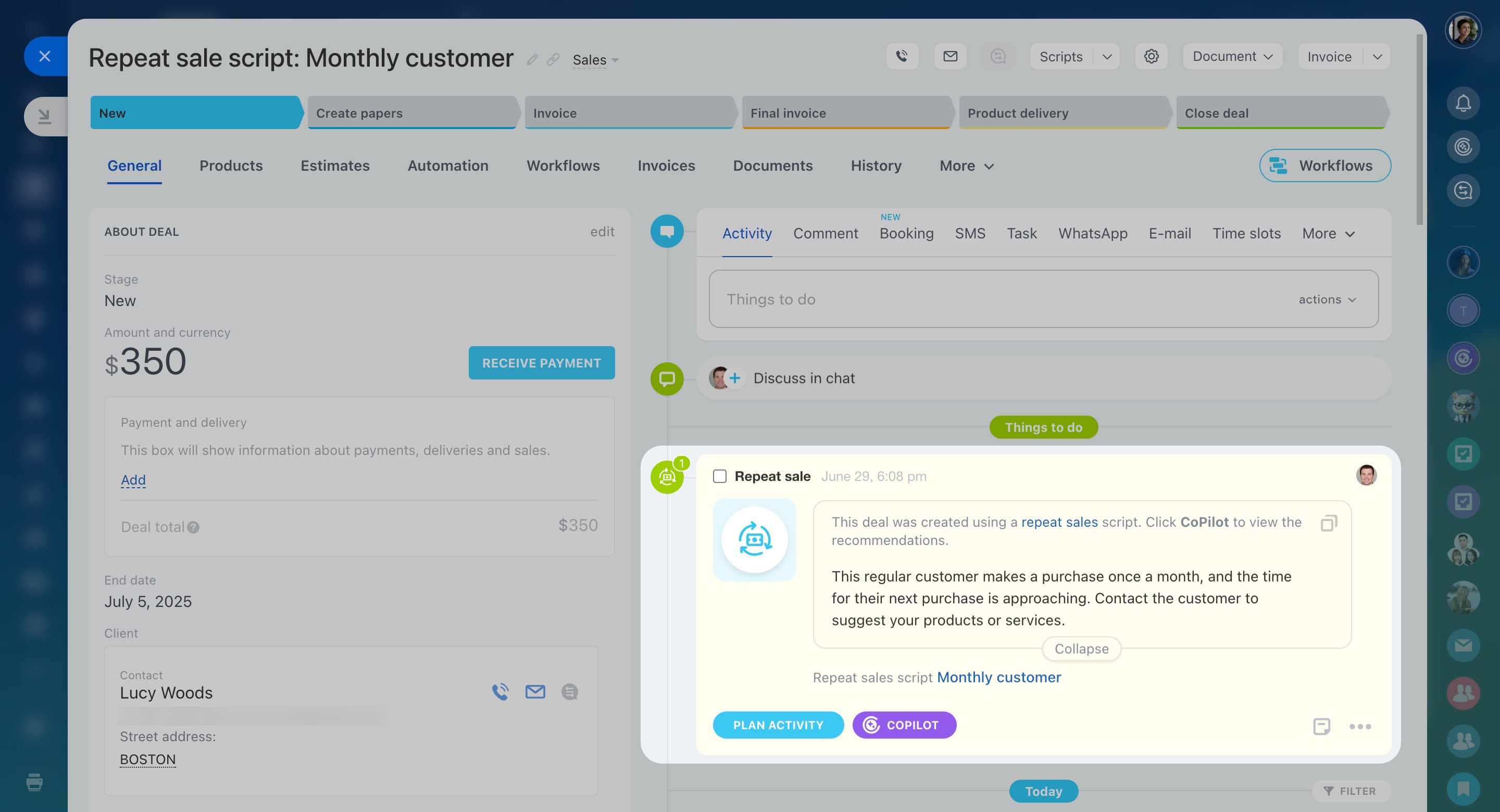Click the envelope email icon in header
This screenshot has width=1500, height=812.
click(949, 56)
